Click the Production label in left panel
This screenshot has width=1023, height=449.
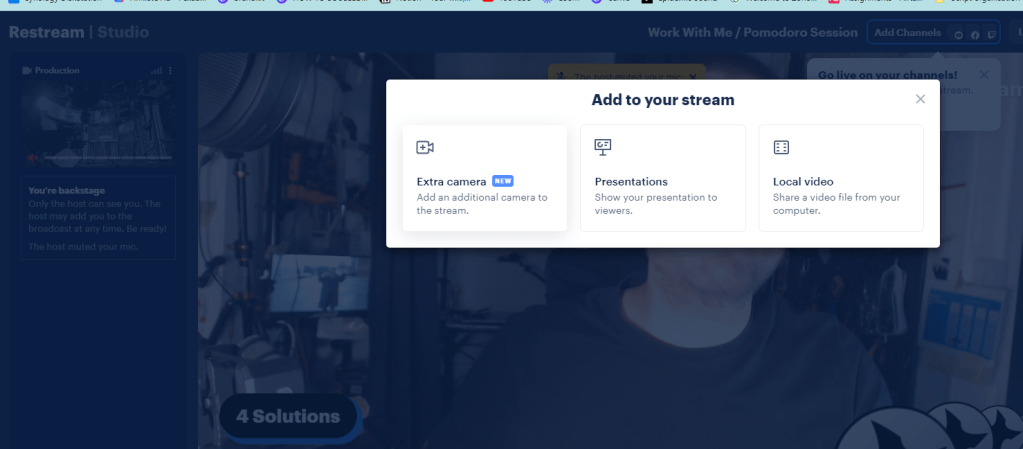click(57, 70)
